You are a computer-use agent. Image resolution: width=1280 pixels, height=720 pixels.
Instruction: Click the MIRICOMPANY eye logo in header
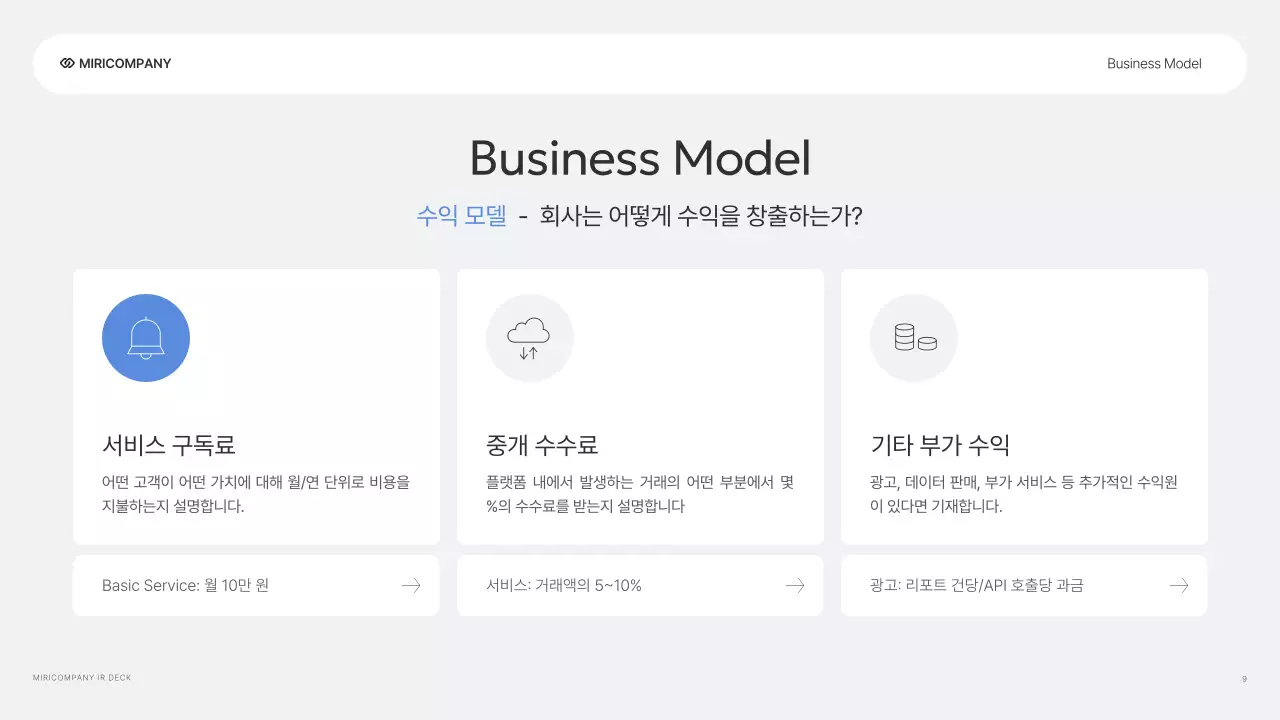(x=66, y=63)
